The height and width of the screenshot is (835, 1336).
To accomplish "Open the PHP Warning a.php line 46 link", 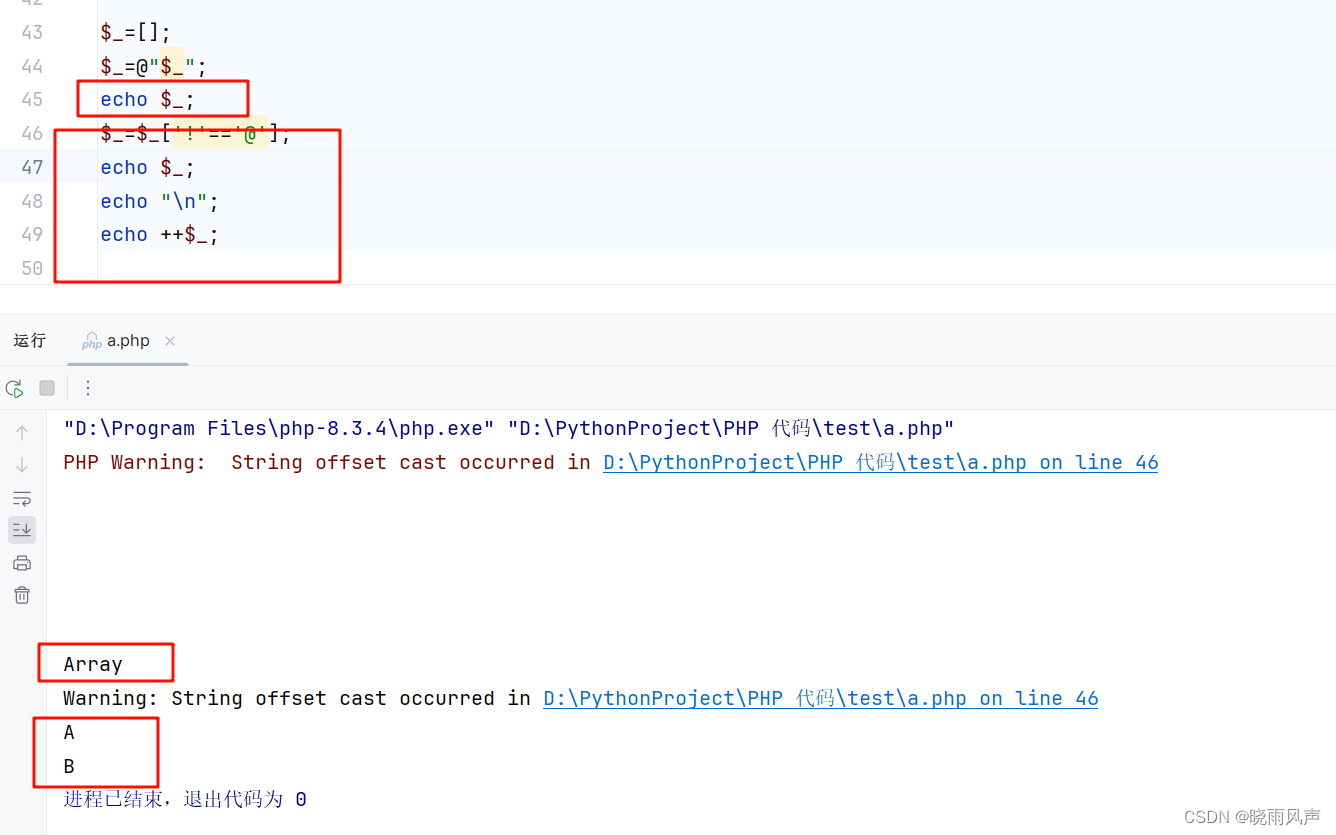I will click(x=880, y=462).
